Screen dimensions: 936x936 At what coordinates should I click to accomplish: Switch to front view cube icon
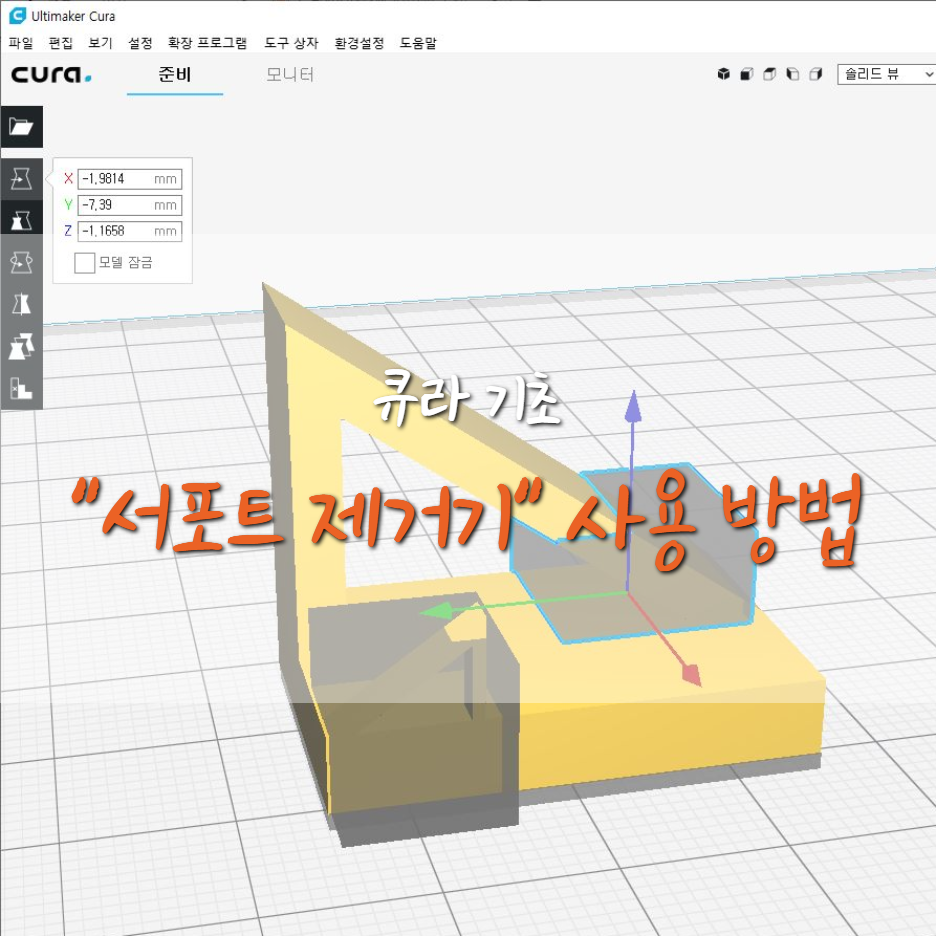point(747,74)
